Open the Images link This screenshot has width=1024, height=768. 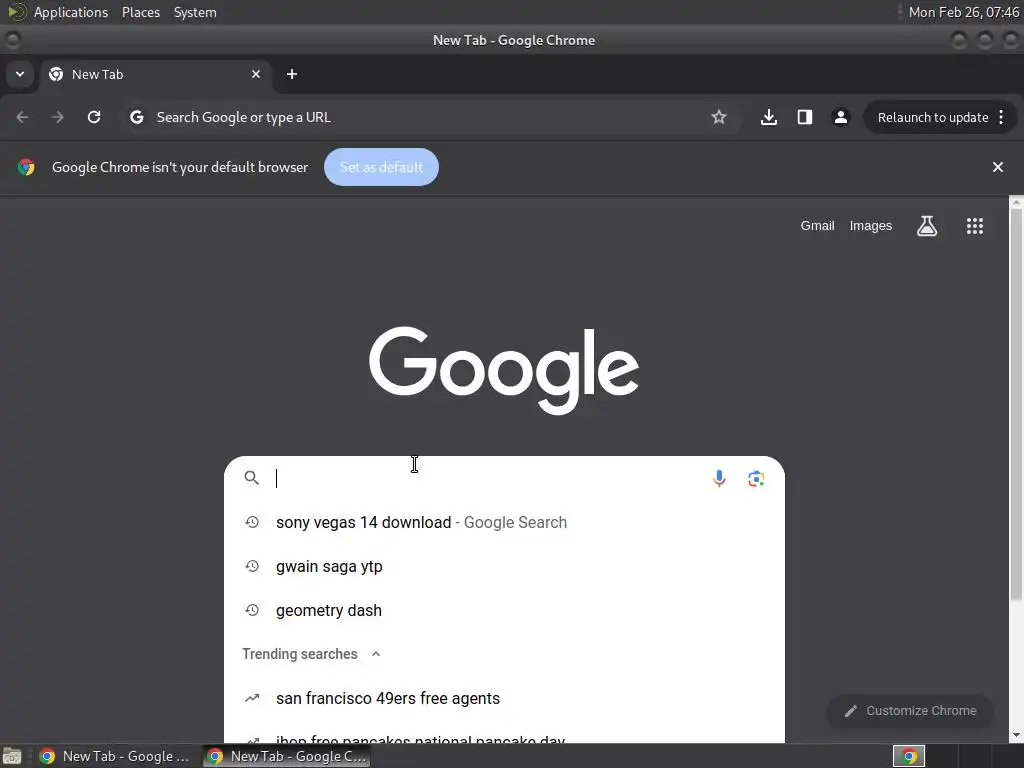click(871, 226)
